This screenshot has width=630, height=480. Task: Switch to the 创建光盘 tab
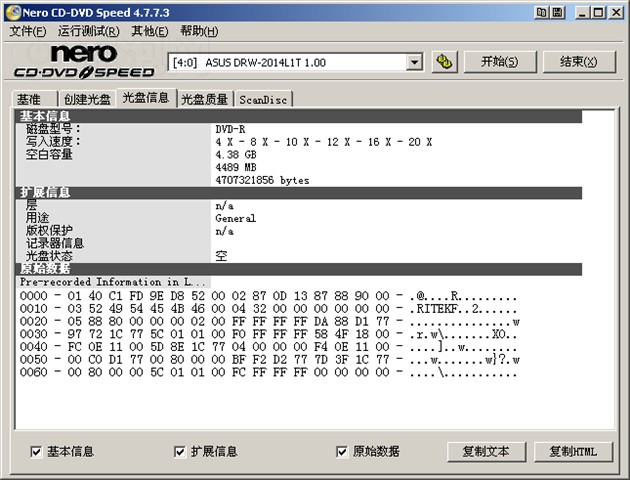click(x=87, y=99)
